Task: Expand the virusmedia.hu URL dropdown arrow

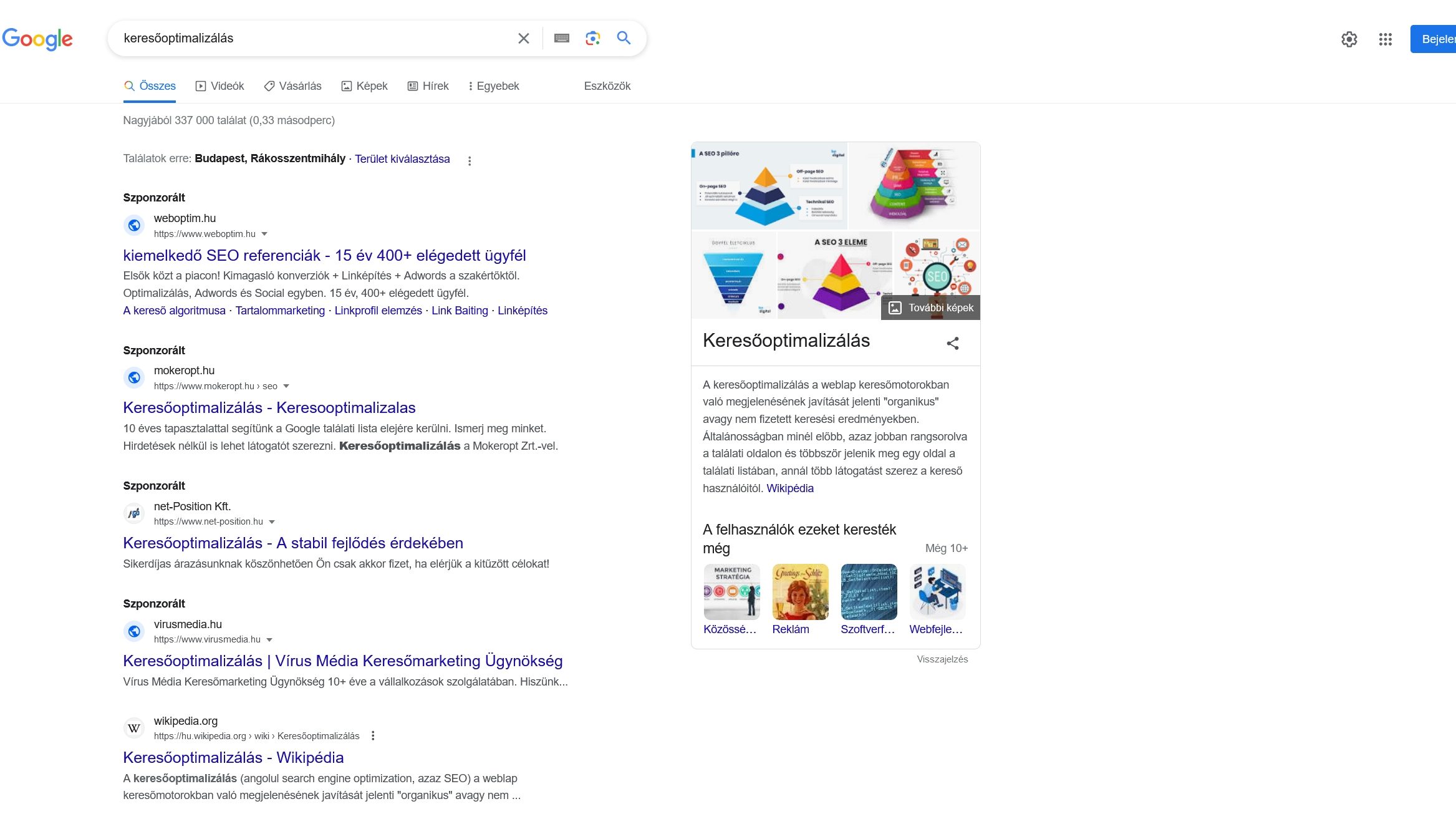Action: (x=269, y=640)
